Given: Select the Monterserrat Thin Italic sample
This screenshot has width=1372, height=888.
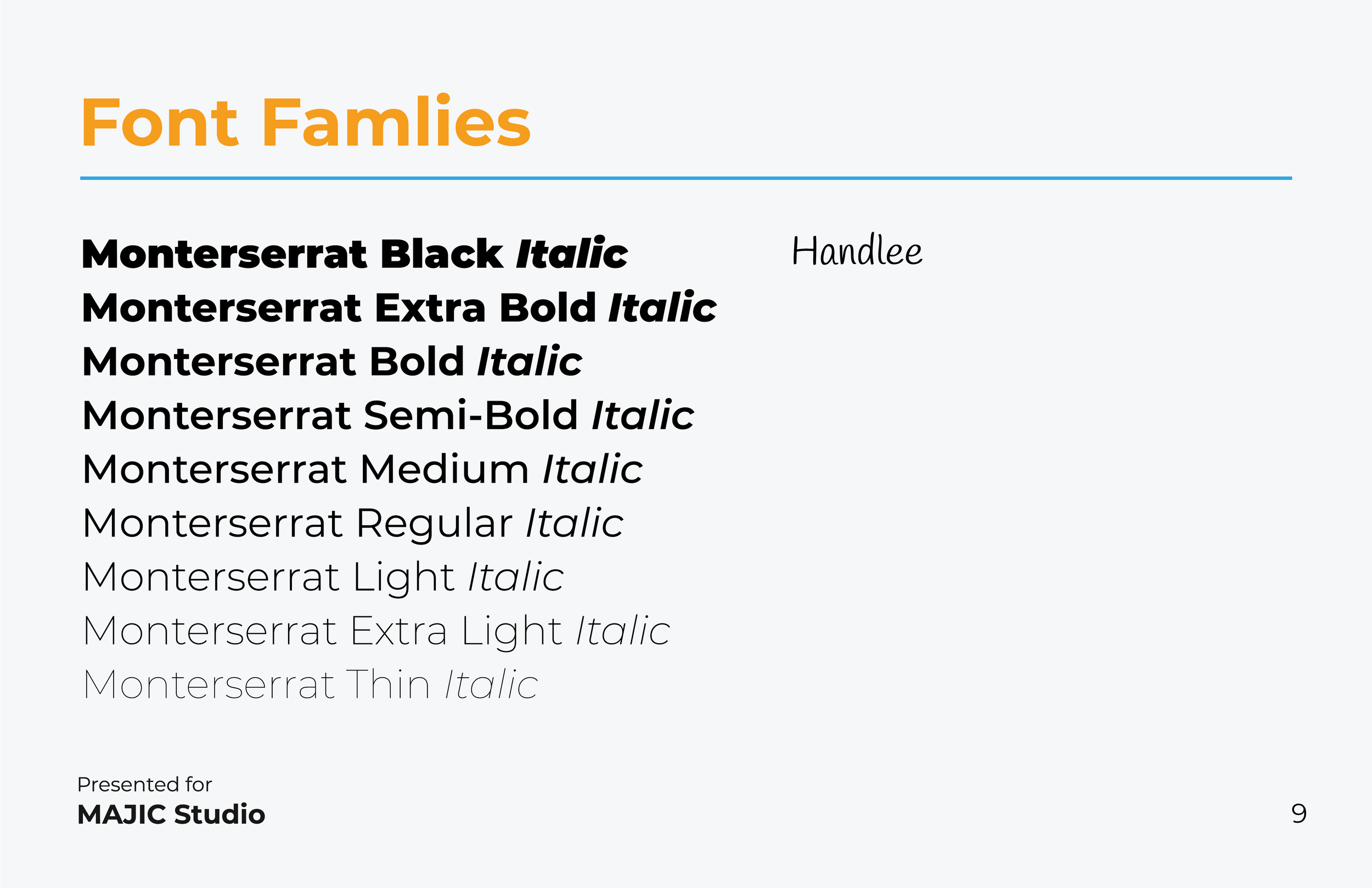Looking at the screenshot, I should coord(310,684).
